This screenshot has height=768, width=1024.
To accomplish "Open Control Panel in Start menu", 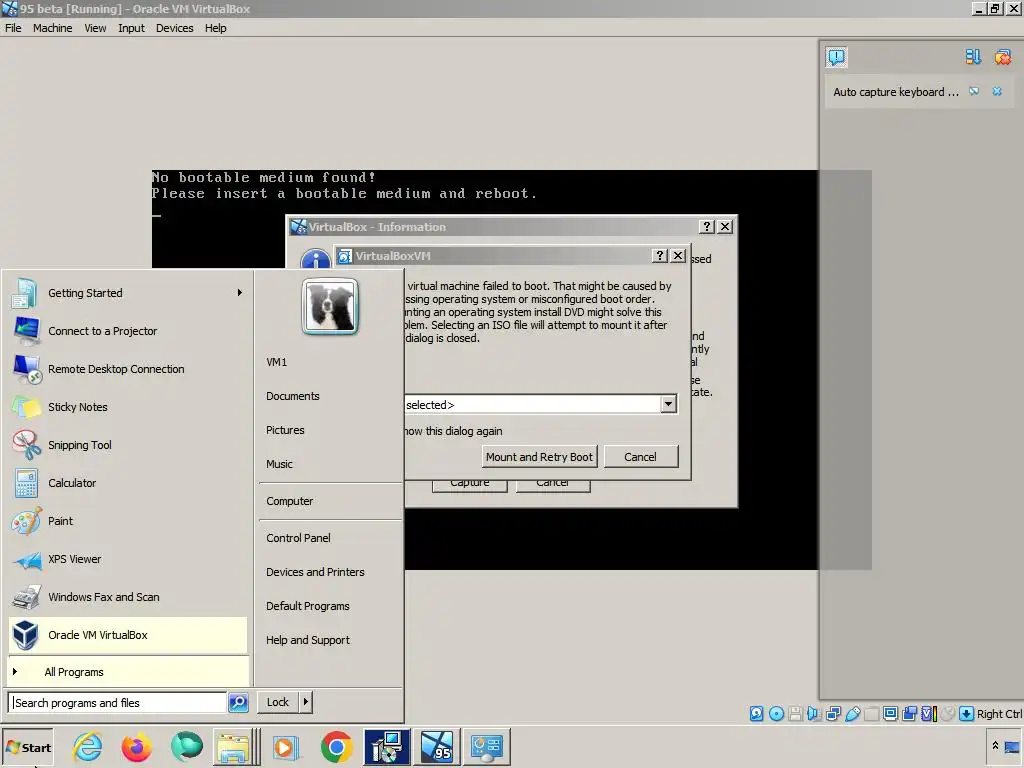I will (x=298, y=537).
